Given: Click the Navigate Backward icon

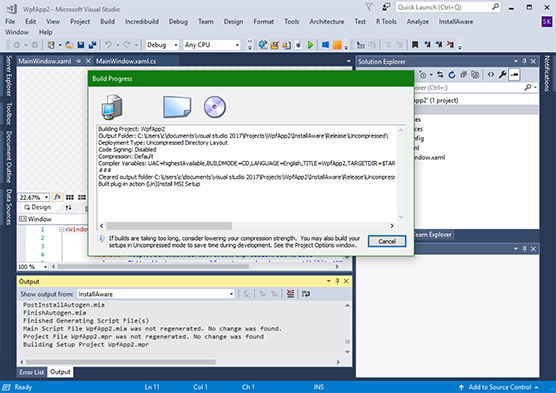Looking at the screenshot, I should click(17, 45).
